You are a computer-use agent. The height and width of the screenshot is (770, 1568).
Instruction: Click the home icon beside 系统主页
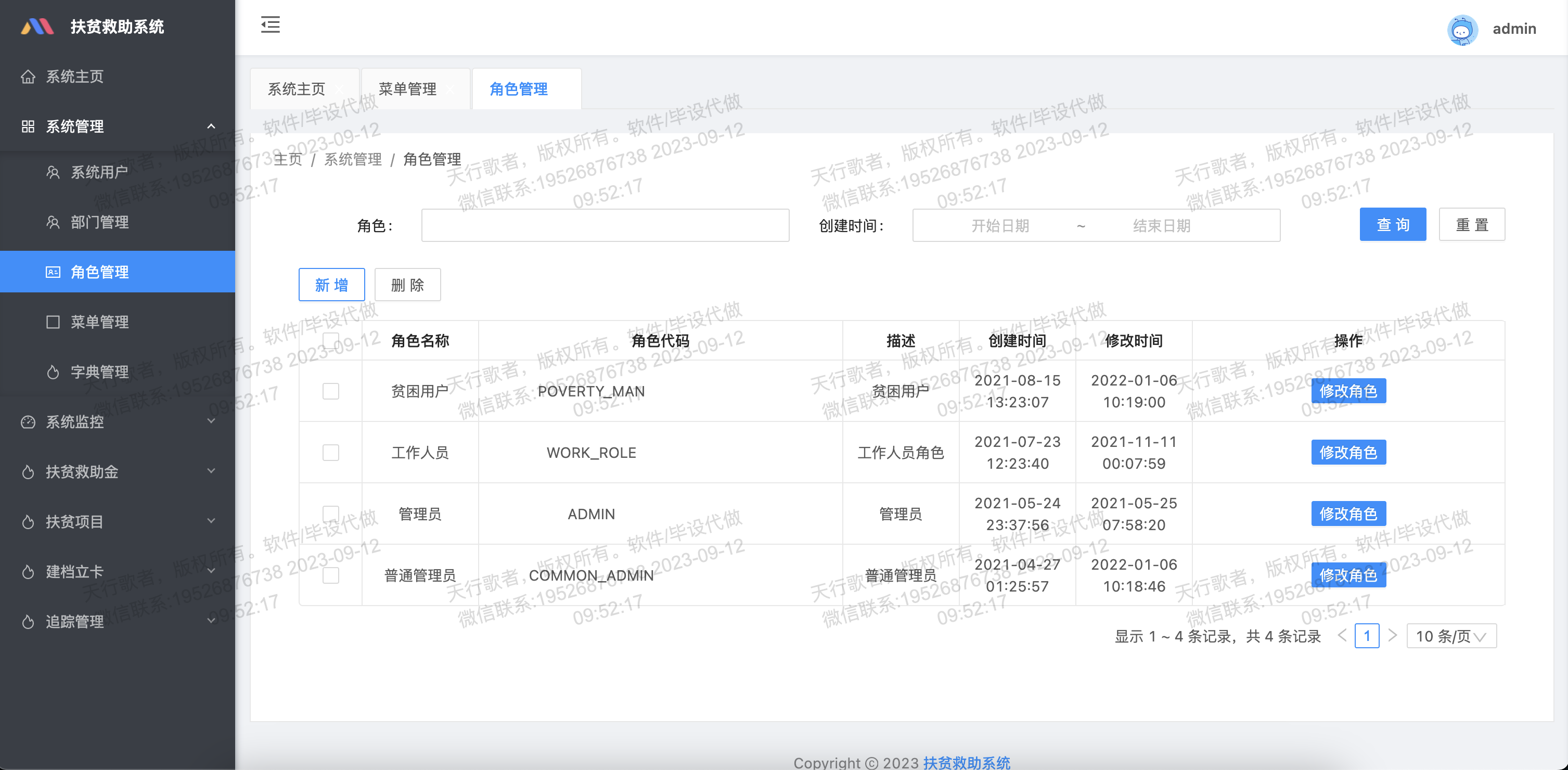(x=28, y=76)
